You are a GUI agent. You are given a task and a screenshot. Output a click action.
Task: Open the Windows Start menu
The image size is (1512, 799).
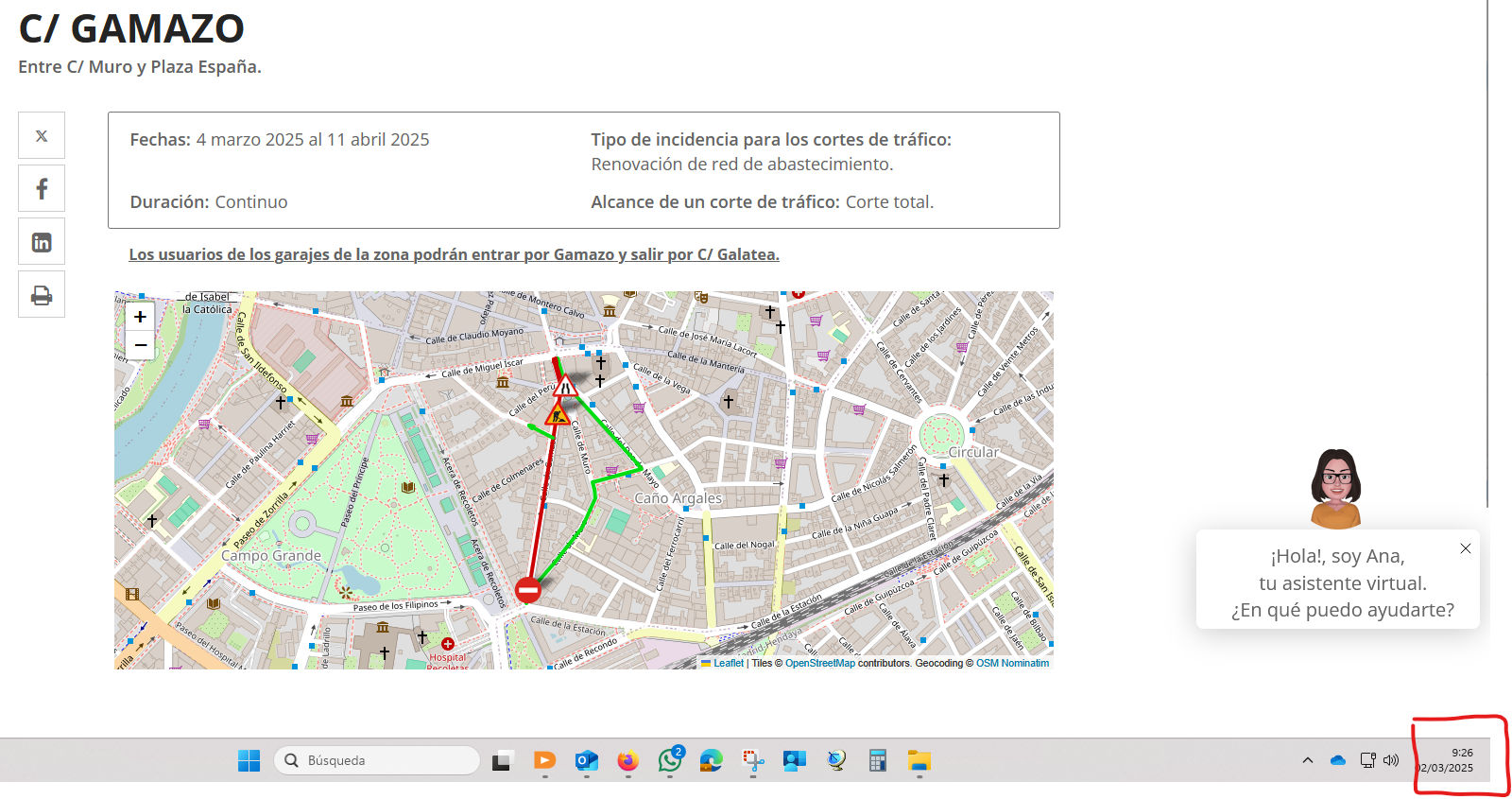coord(249,760)
